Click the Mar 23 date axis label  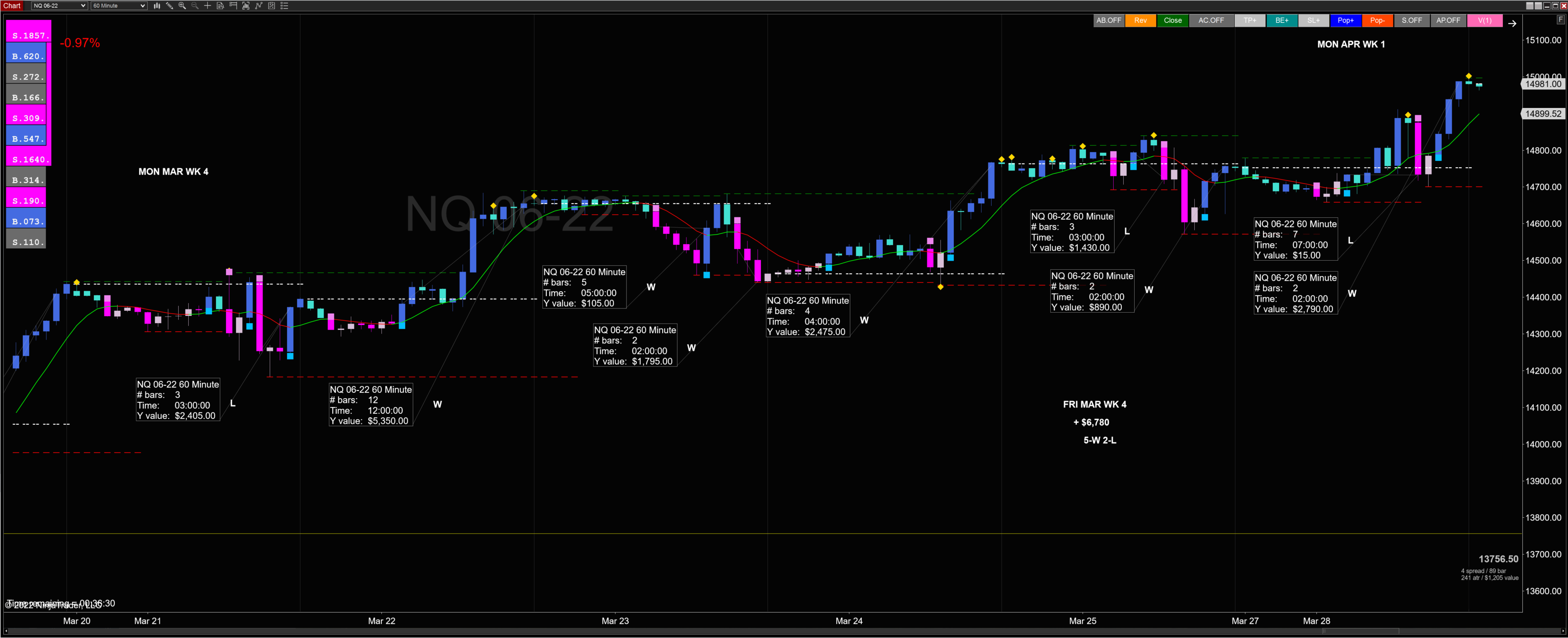point(615,621)
